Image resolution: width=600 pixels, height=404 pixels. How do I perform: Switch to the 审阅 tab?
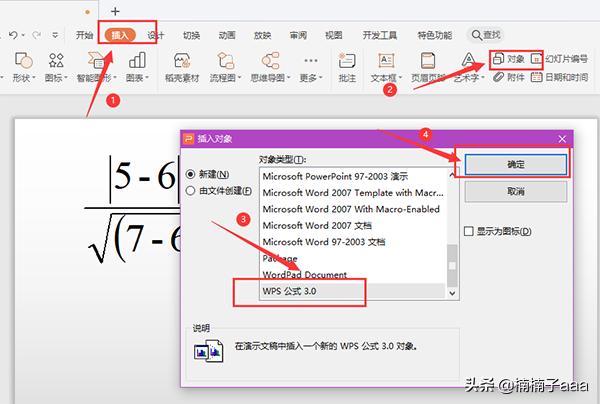point(298,35)
